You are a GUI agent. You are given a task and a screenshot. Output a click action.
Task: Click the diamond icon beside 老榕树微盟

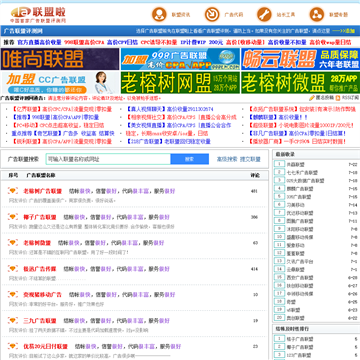pos(13,243)
